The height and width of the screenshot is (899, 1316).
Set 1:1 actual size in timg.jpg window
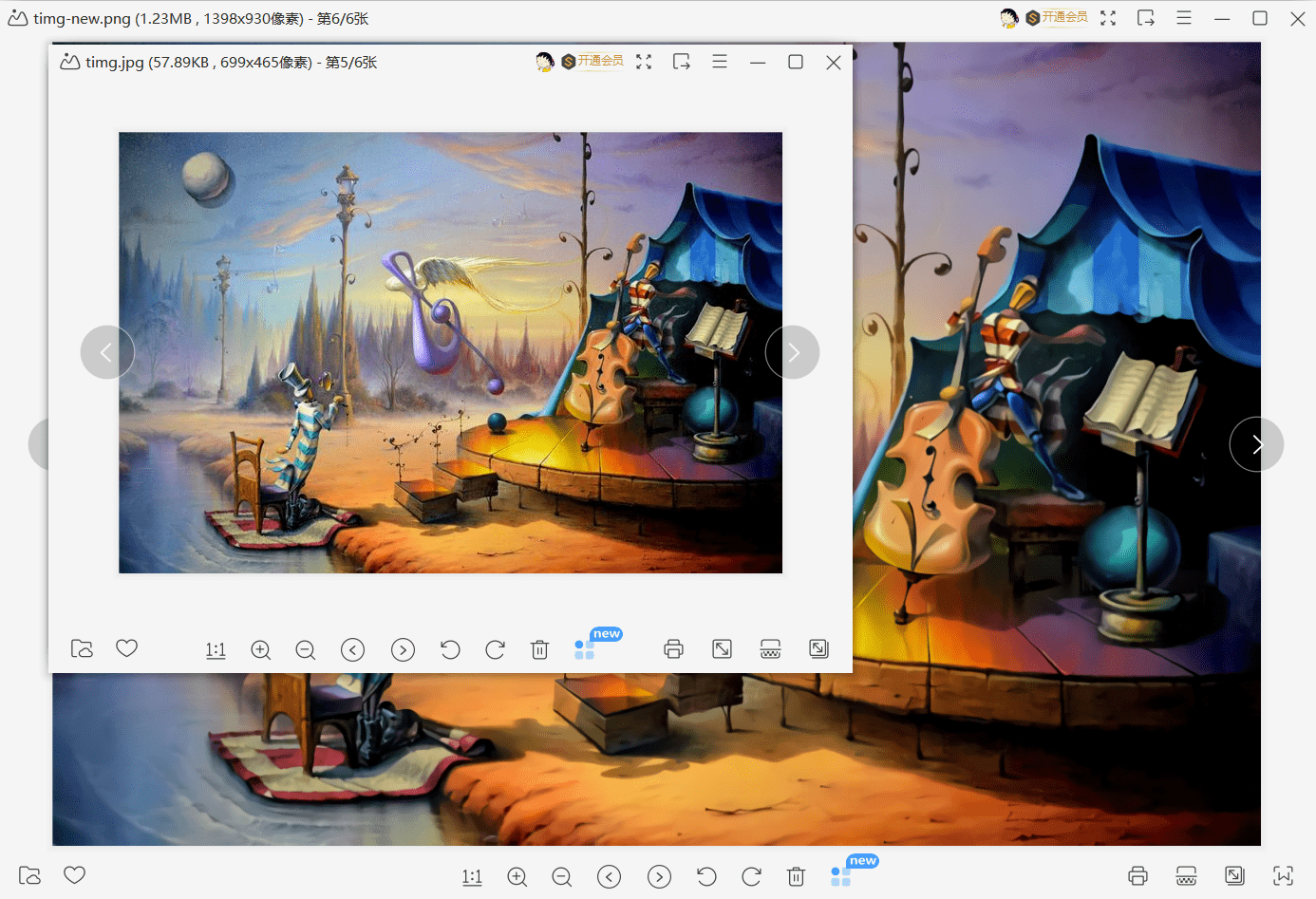(x=216, y=650)
